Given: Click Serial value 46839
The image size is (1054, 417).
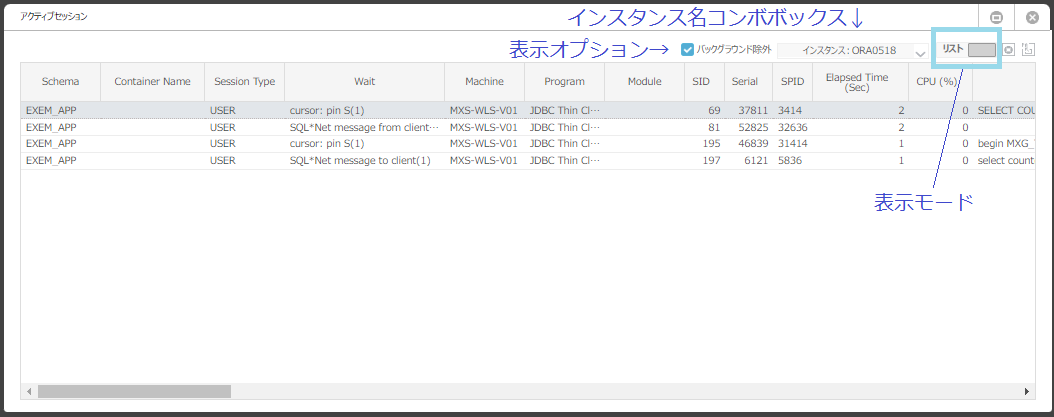Looking at the screenshot, I should point(753,144).
